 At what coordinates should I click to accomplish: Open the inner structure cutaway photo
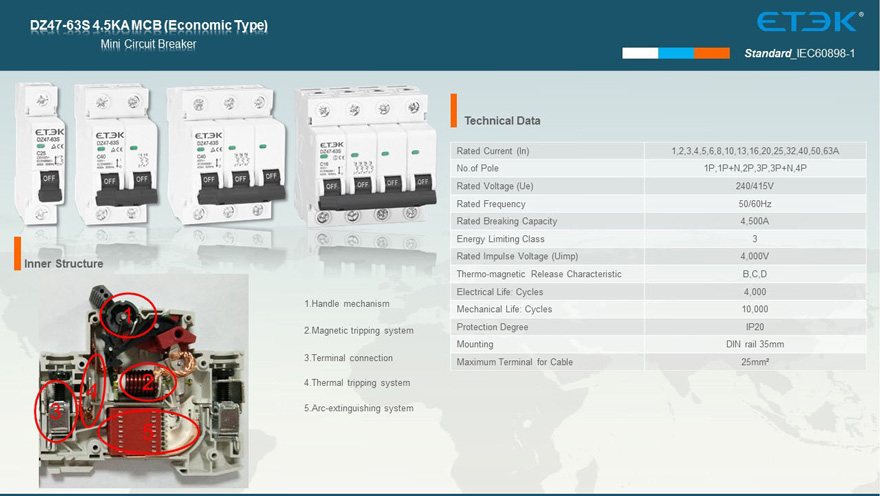[144, 381]
